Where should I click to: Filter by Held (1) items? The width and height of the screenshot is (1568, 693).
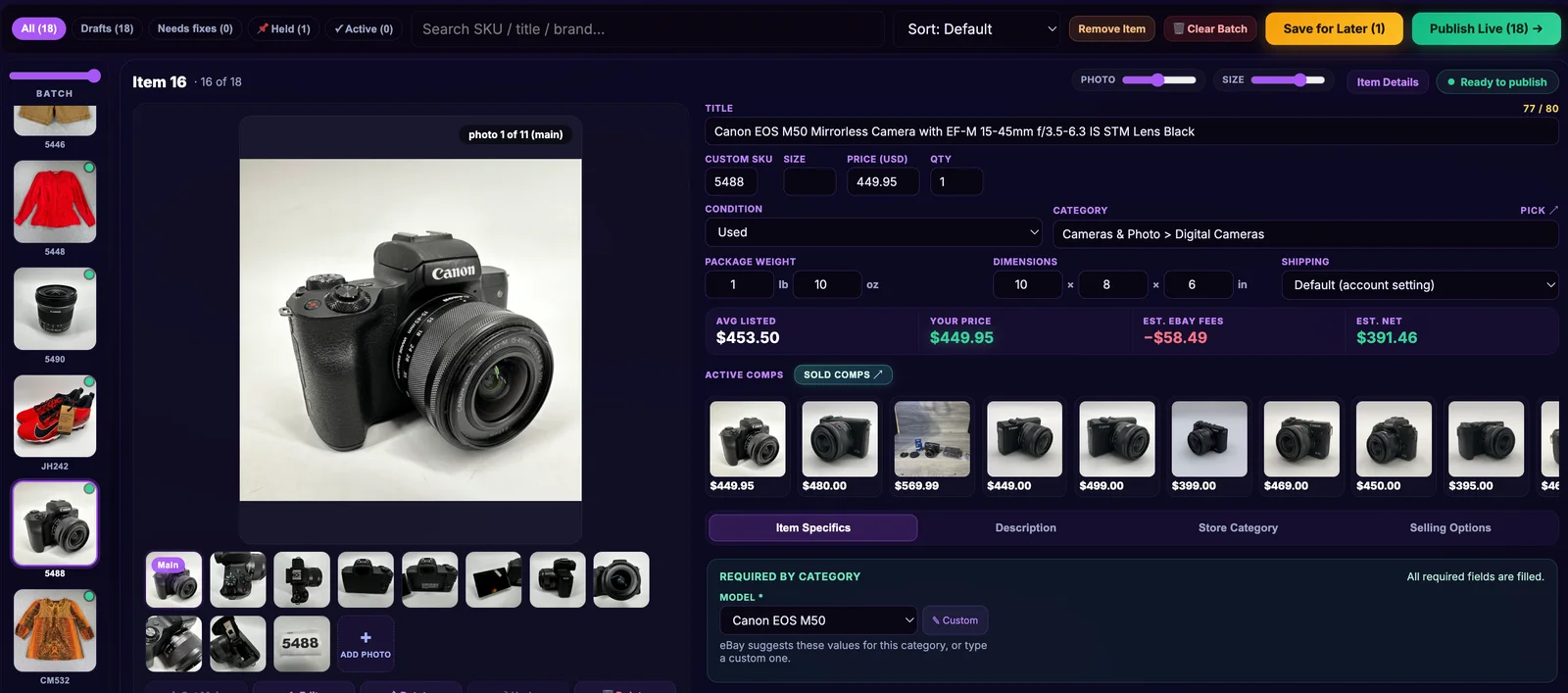point(284,28)
